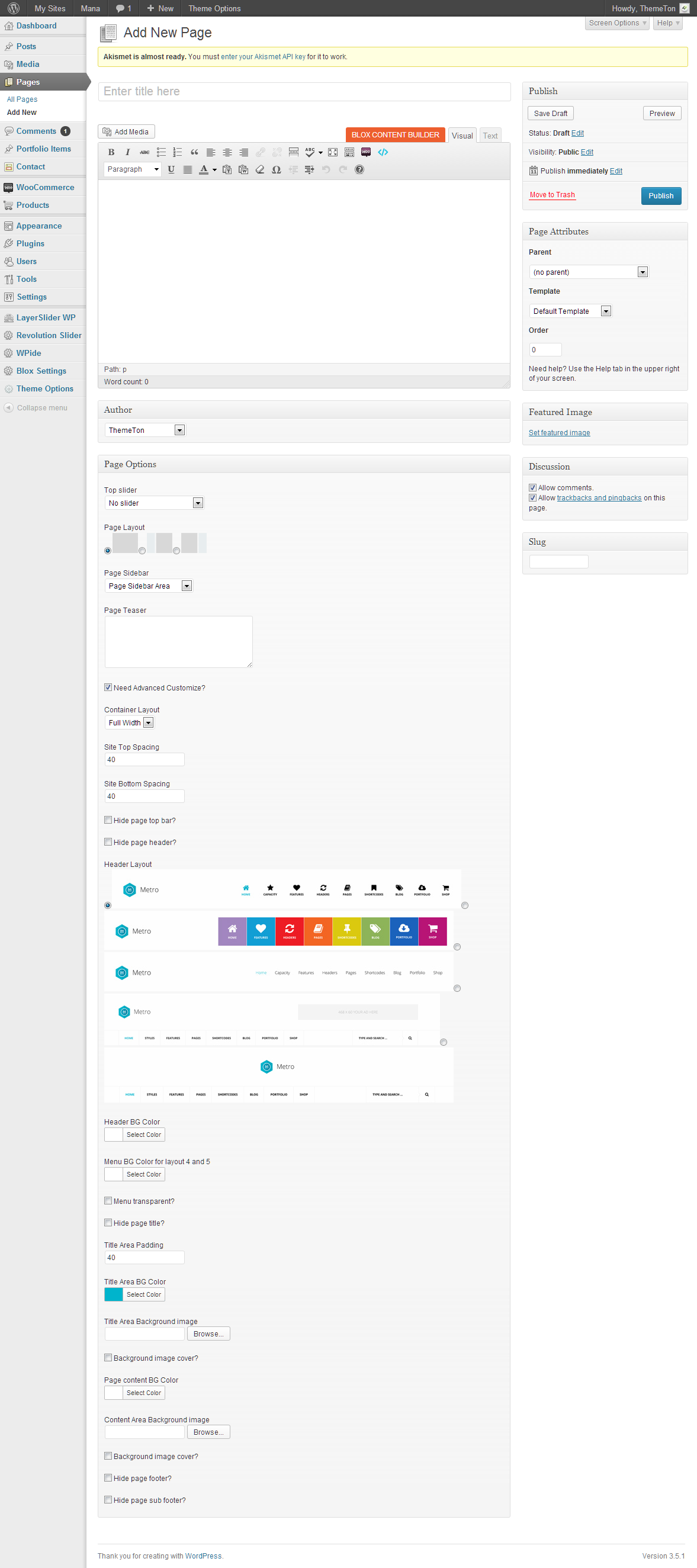Switch to the Text editor tab
The width and height of the screenshot is (697, 1568).
click(x=490, y=136)
